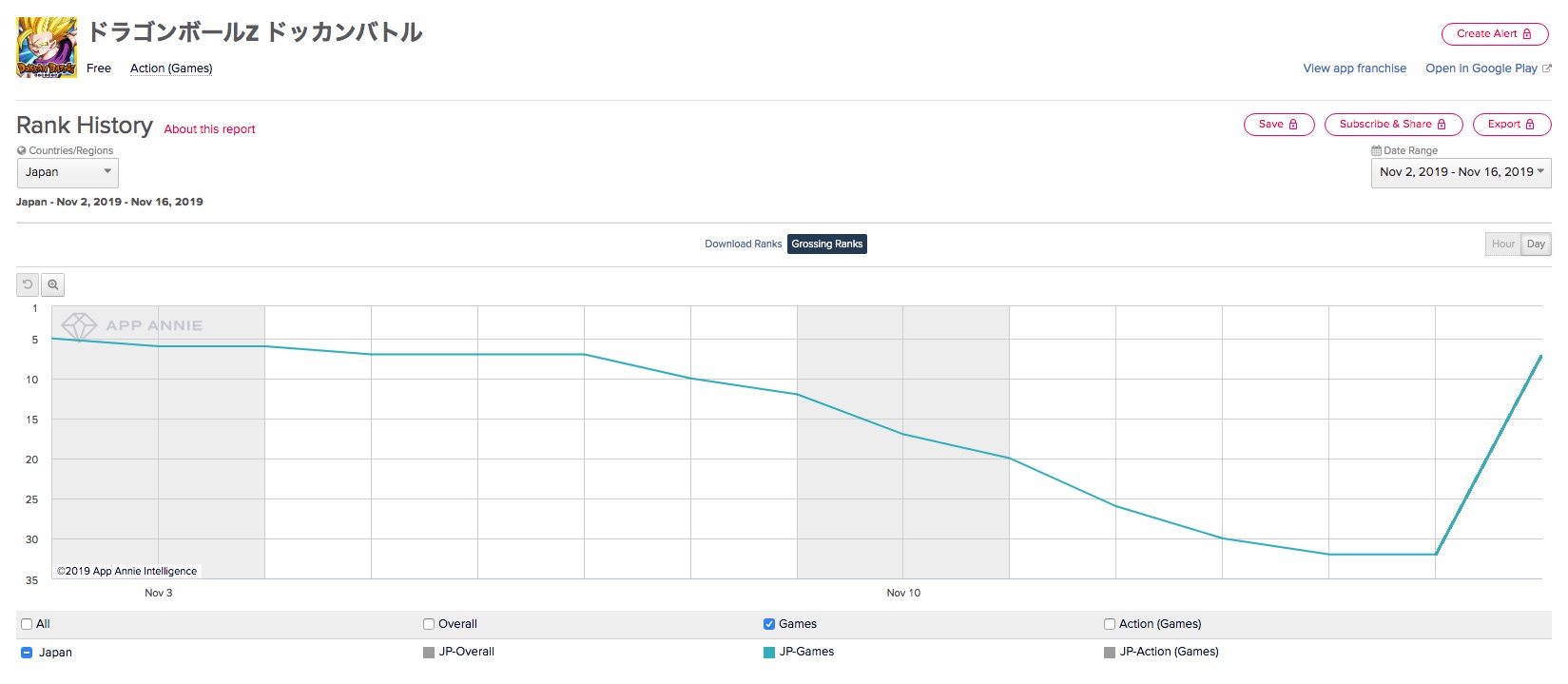This screenshot has width=1568, height=684.
Task: Follow the Action (Games) category link
Action: [x=171, y=68]
